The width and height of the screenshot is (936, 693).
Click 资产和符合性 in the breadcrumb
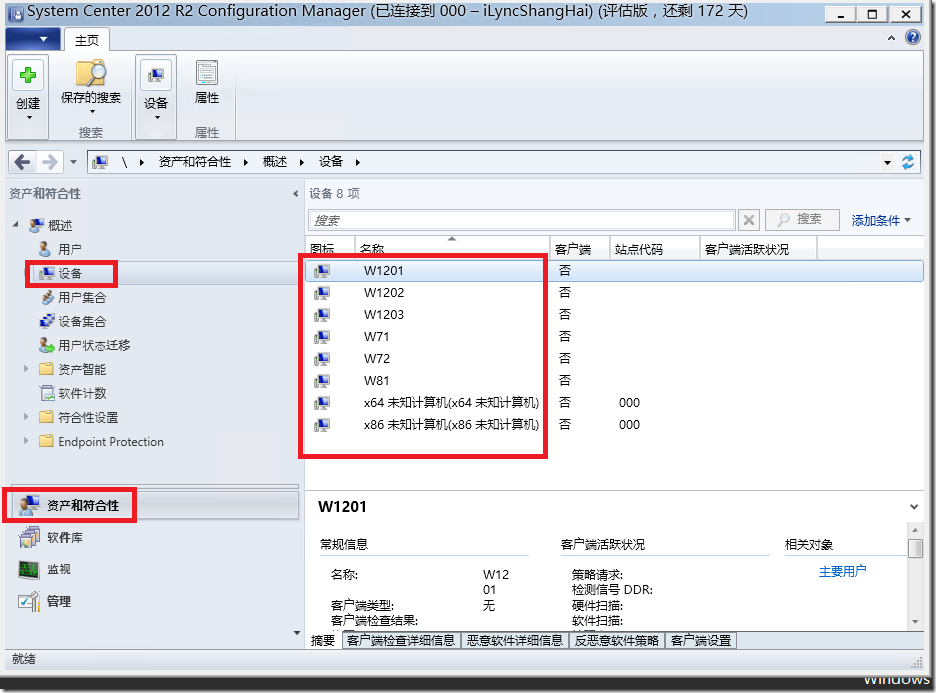[x=195, y=162]
